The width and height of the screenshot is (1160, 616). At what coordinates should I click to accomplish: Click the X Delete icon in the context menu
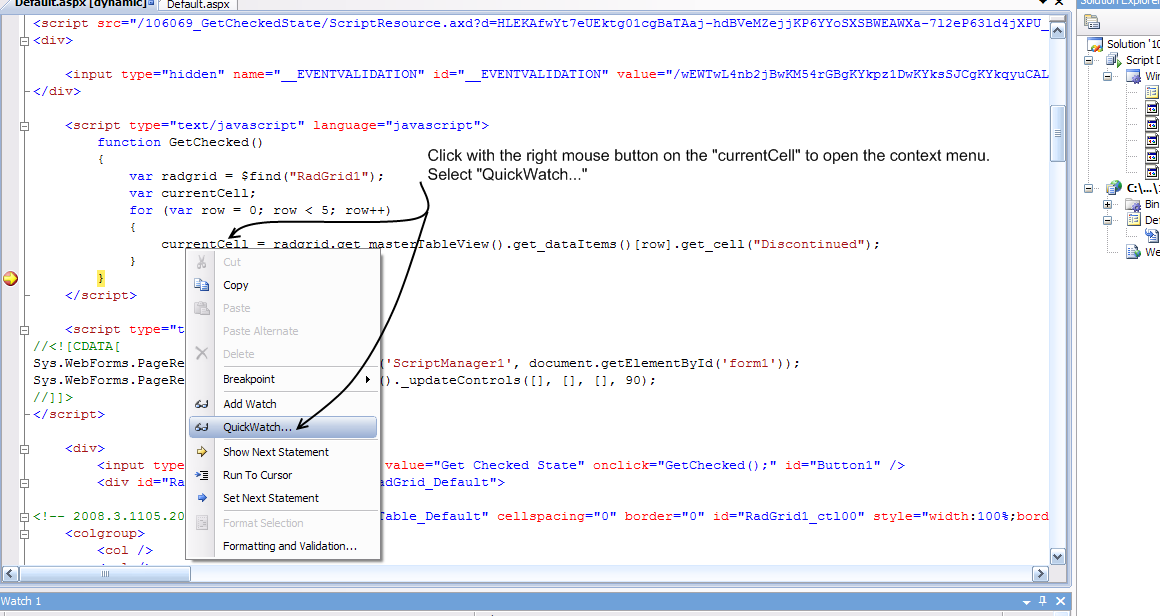201,353
